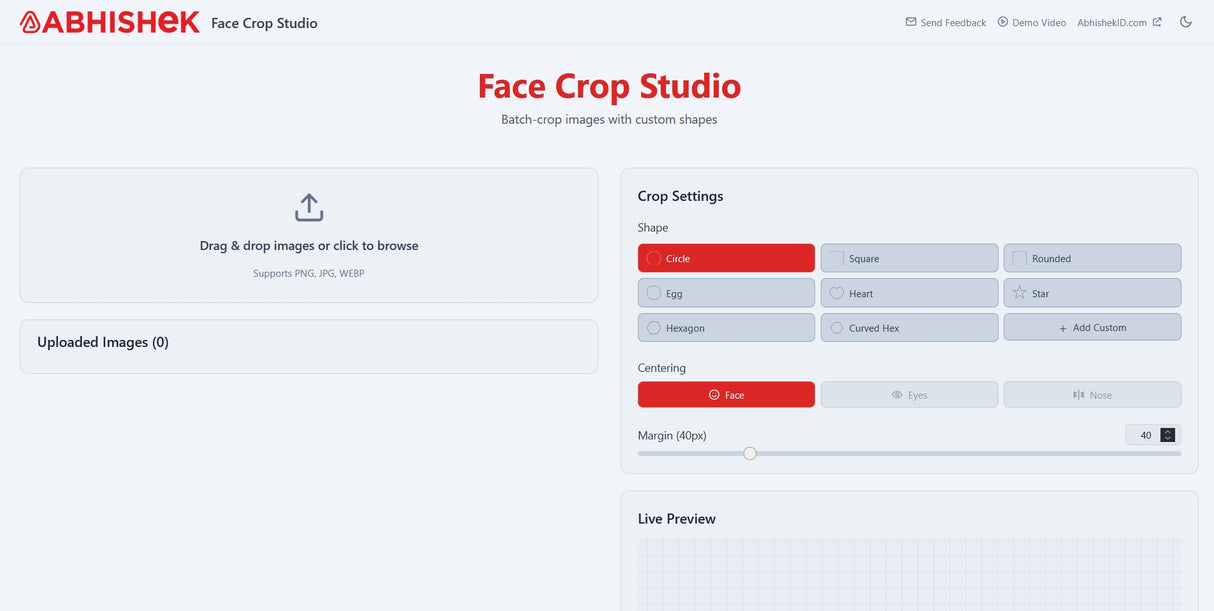The width and height of the screenshot is (1214, 611).
Task: Click the upload arrow icon in drop zone
Action: (x=308, y=206)
